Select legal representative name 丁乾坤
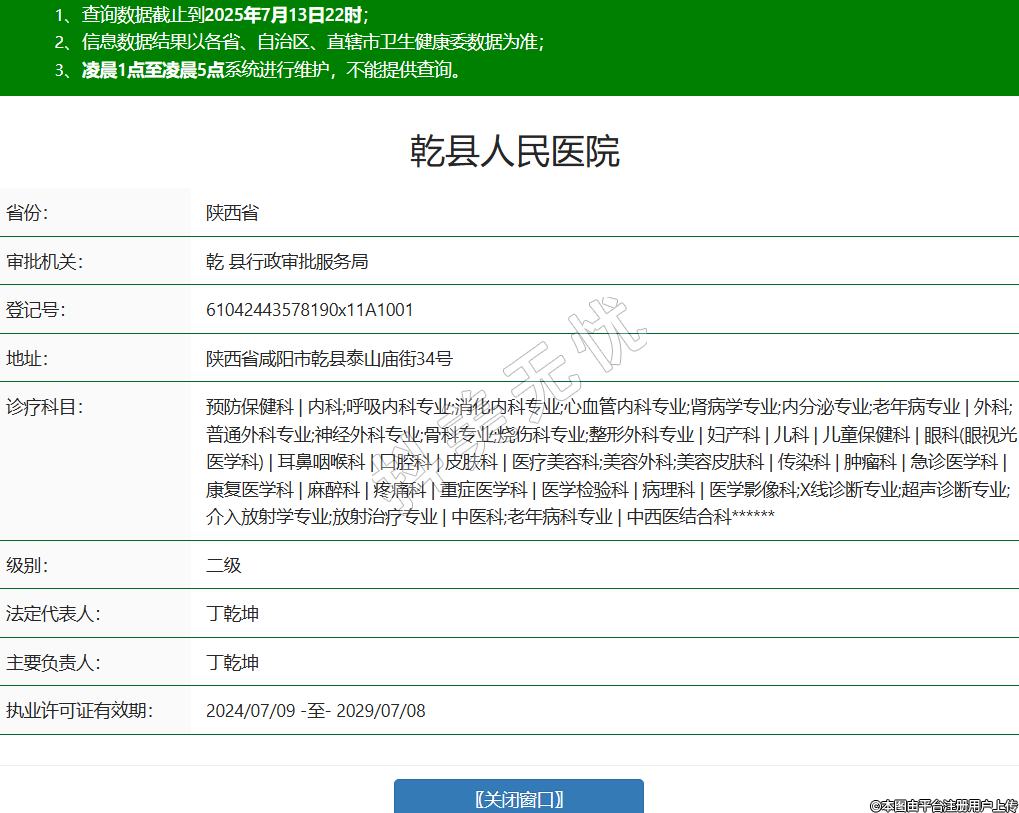Screen dimensions: 1019x813 tap(232, 614)
